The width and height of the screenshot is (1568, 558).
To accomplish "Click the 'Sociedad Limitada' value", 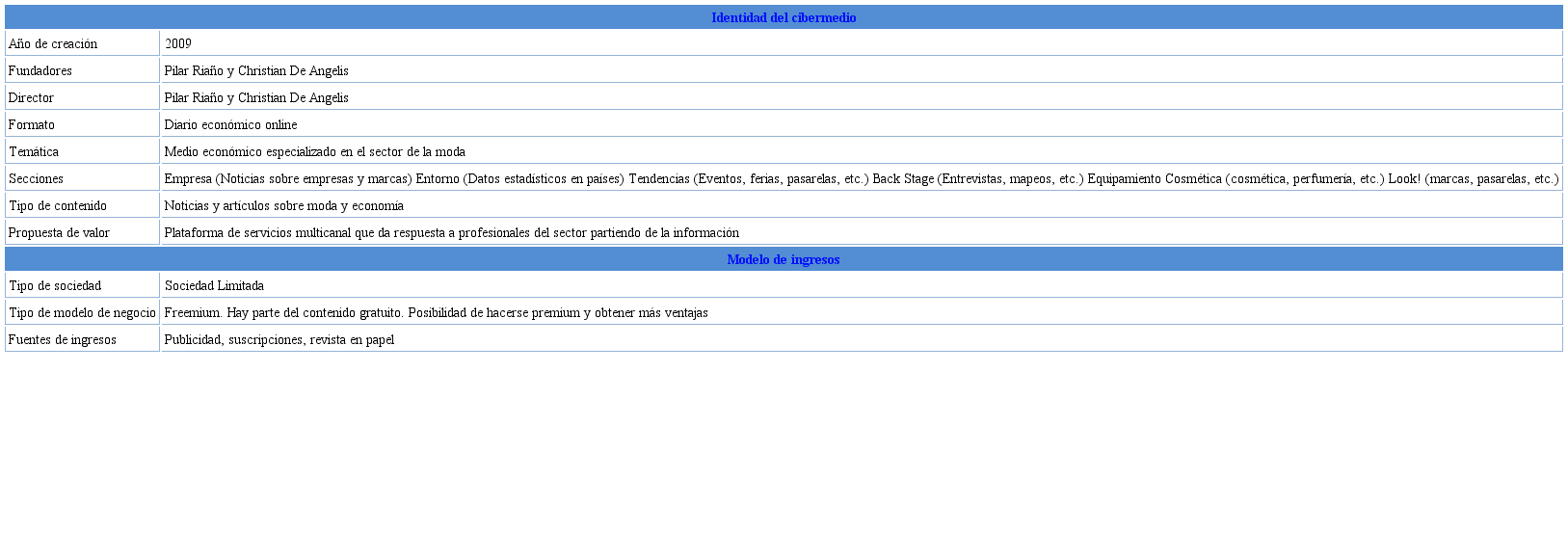I will [214, 285].
